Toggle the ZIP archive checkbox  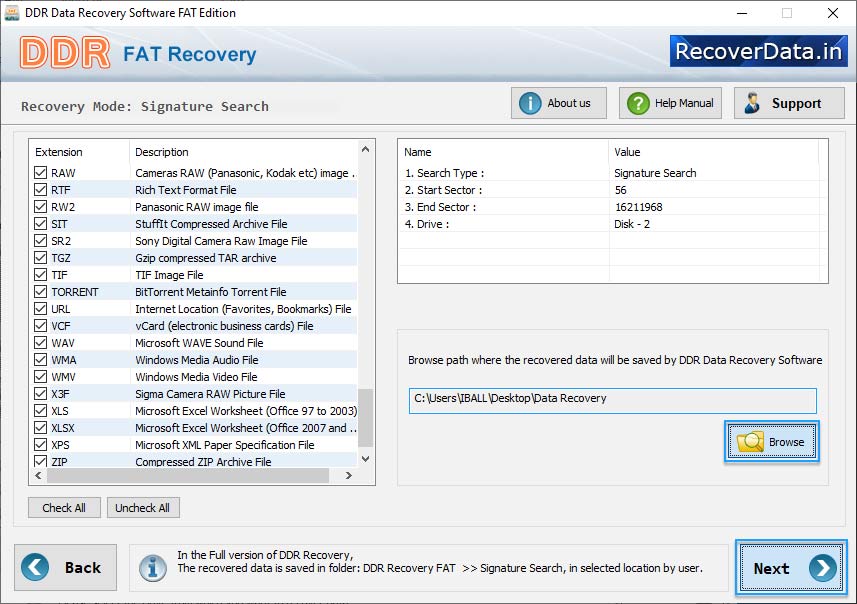coord(40,461)
